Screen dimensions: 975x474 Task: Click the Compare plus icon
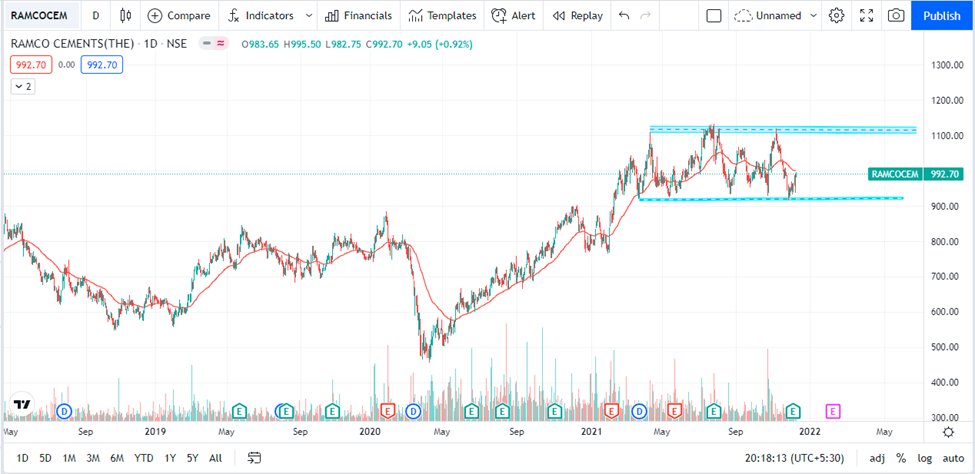point(155,16)
